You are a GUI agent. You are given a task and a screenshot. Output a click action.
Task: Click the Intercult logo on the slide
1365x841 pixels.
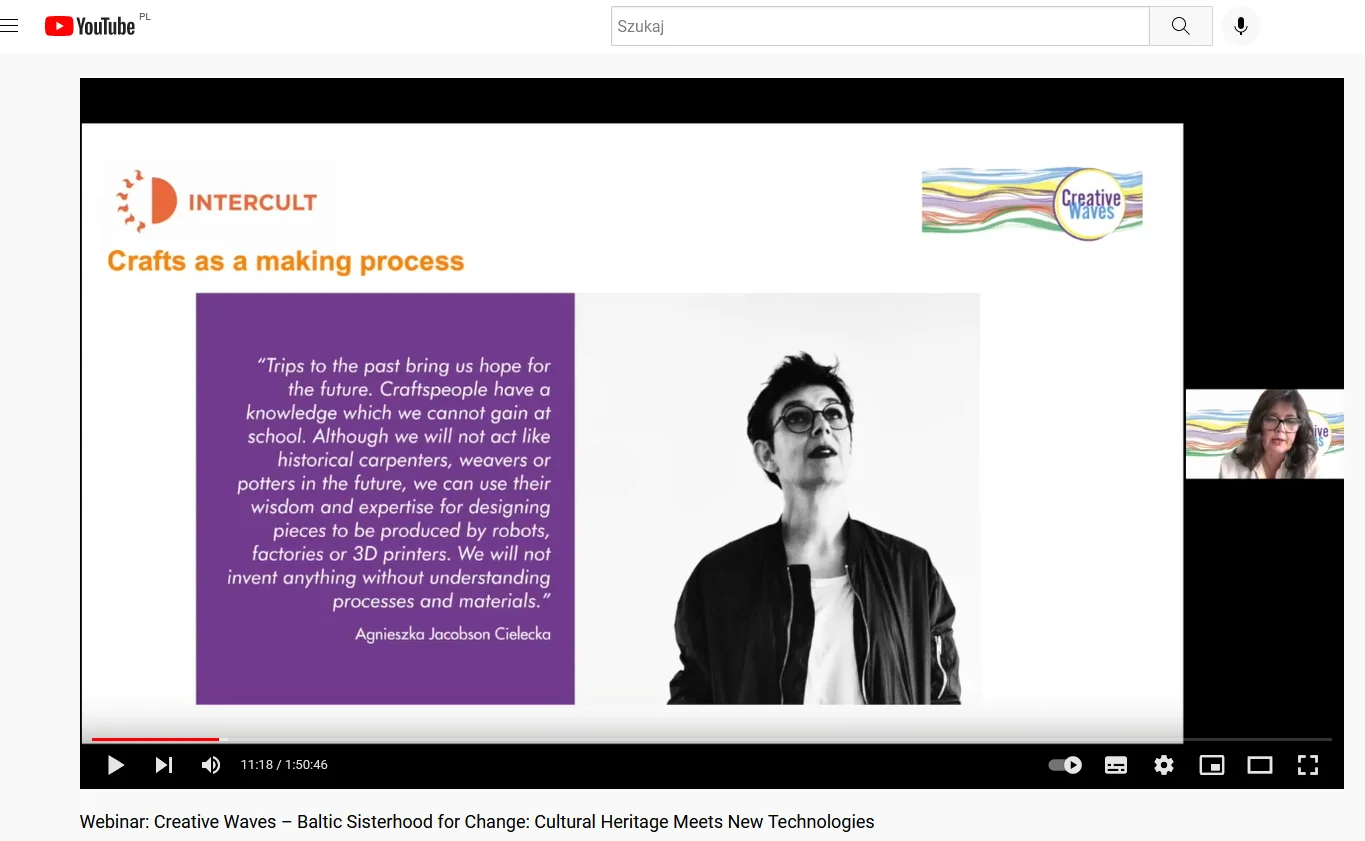point(217,201)
